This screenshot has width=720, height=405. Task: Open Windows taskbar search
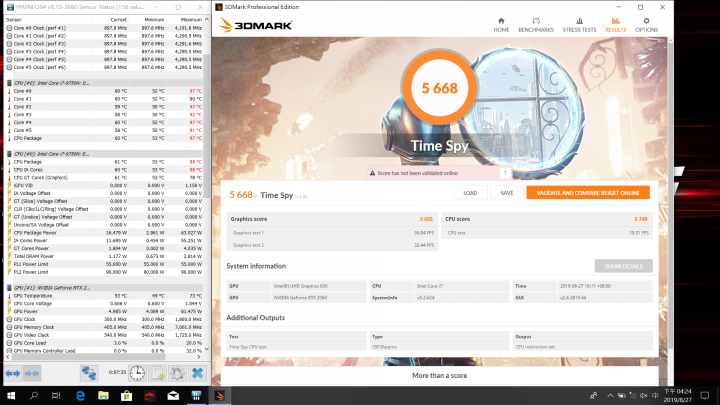34,395
